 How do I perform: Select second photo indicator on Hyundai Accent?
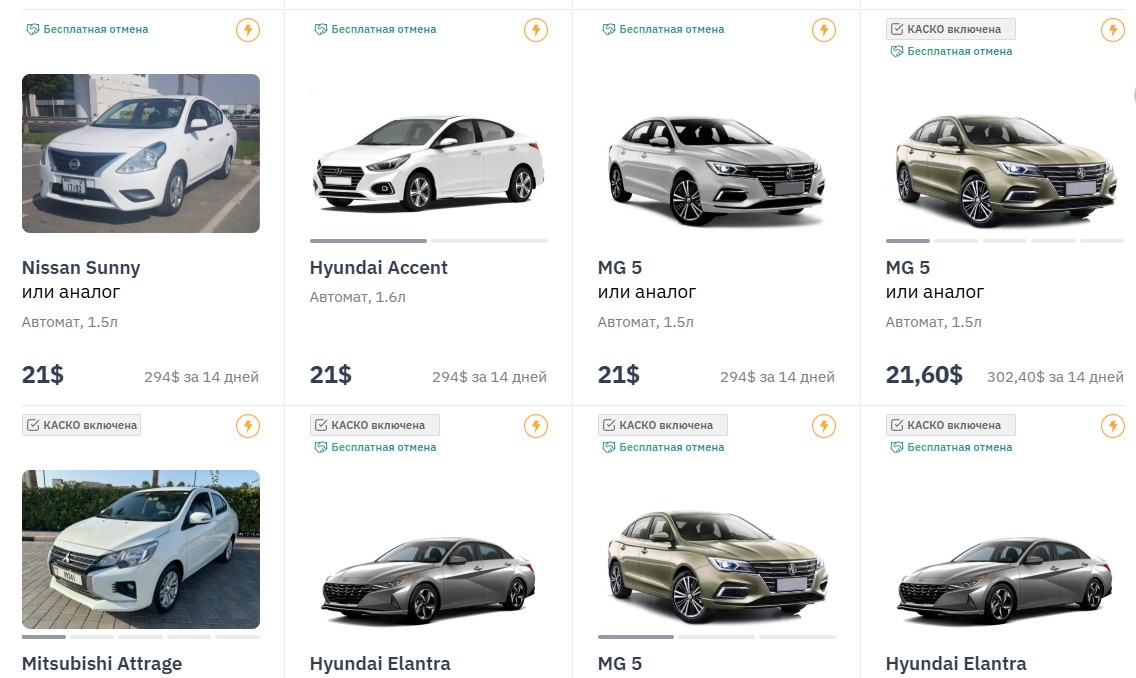(490, 241)
